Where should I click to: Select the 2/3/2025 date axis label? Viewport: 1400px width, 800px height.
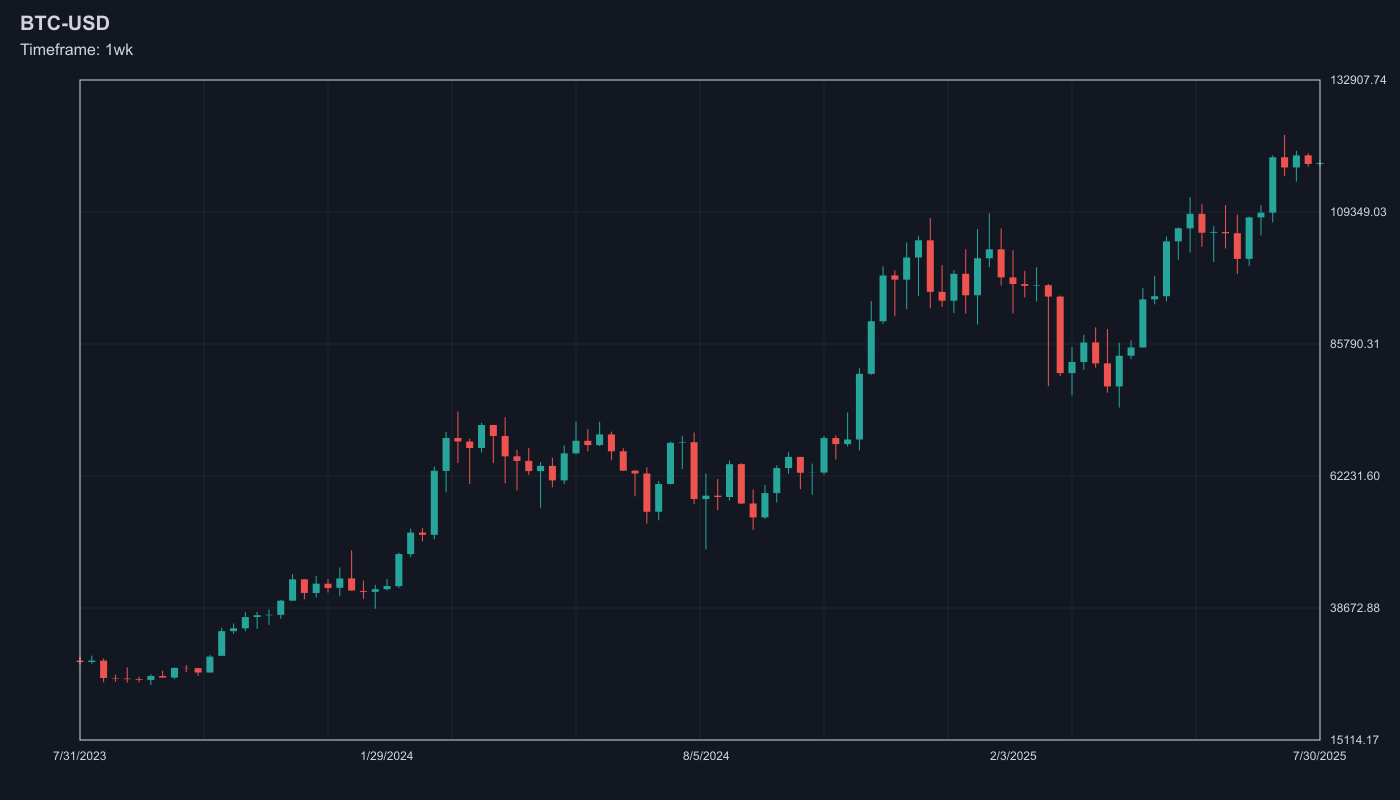(x=1013, y=756)
